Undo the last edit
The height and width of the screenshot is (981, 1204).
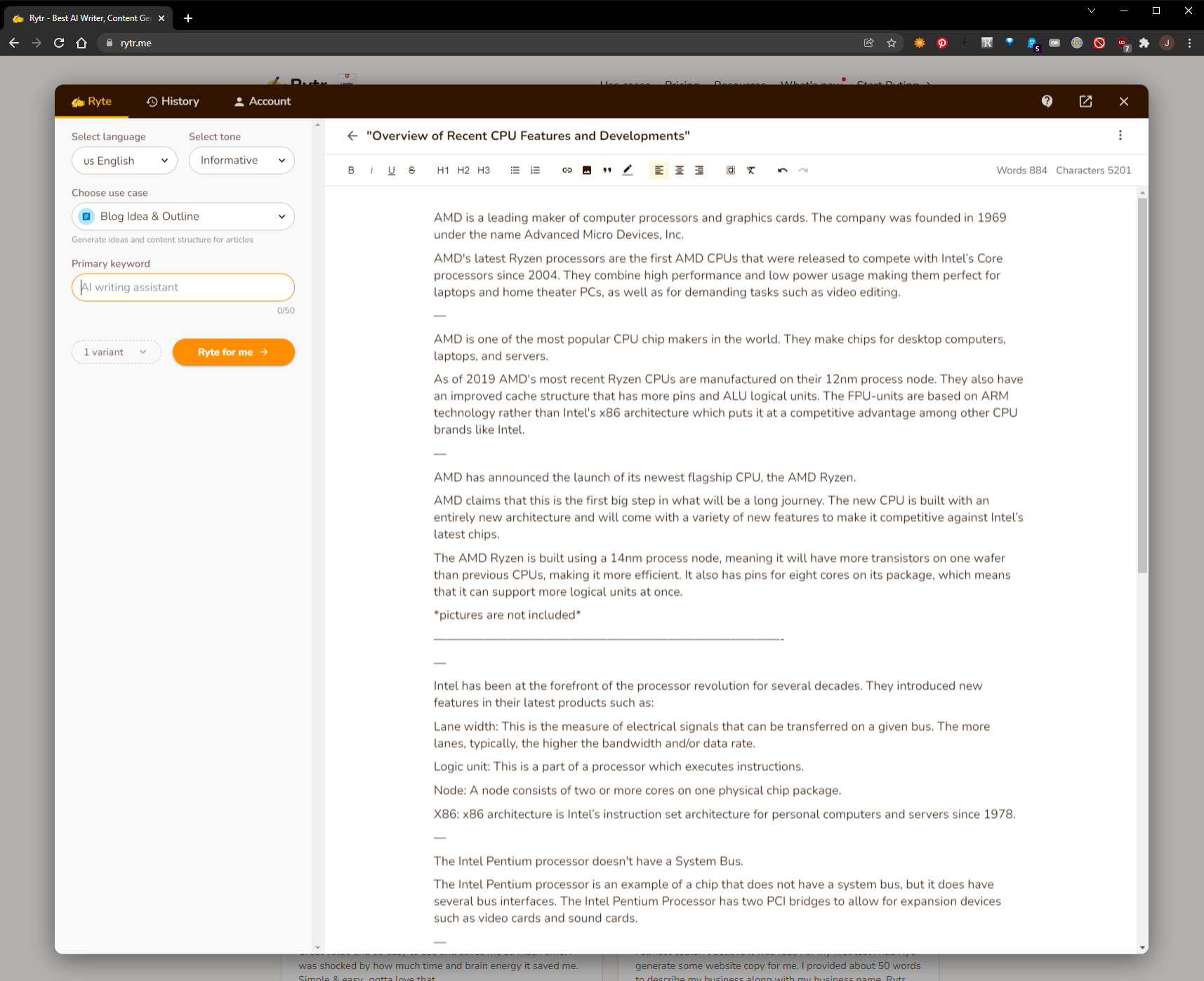coord(782,171)
